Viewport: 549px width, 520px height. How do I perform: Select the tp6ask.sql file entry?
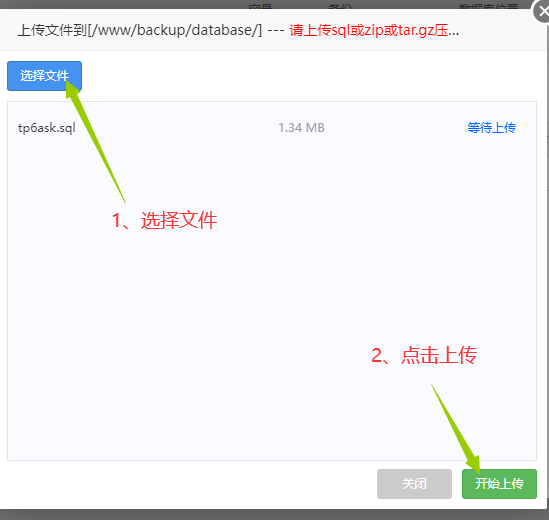pos(47,128)
